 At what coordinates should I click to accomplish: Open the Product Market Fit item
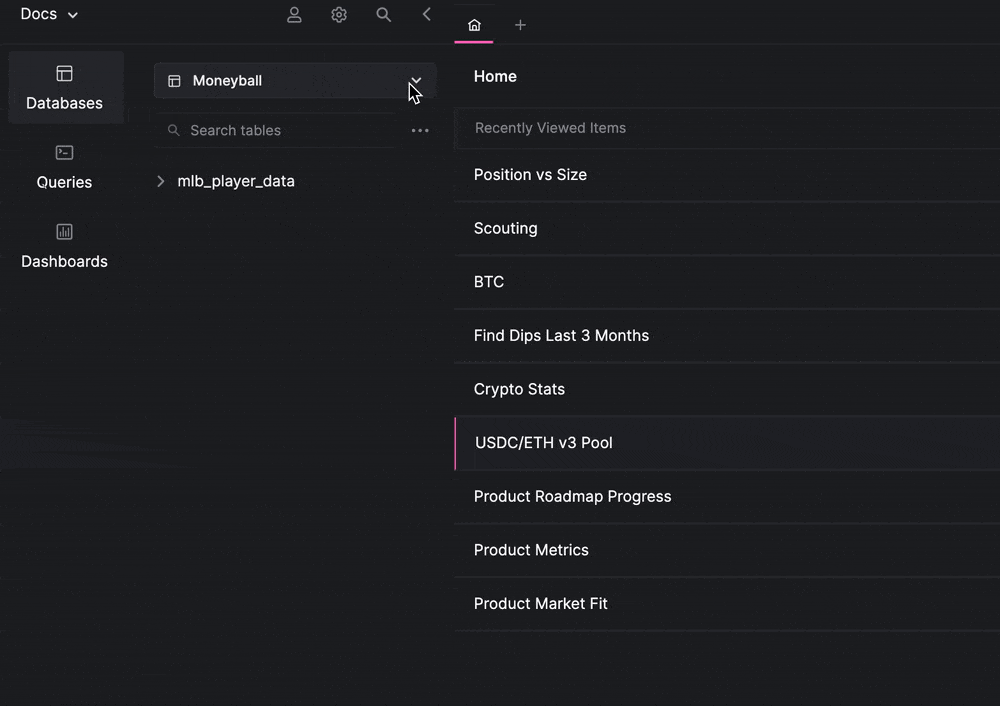(727, 603)
